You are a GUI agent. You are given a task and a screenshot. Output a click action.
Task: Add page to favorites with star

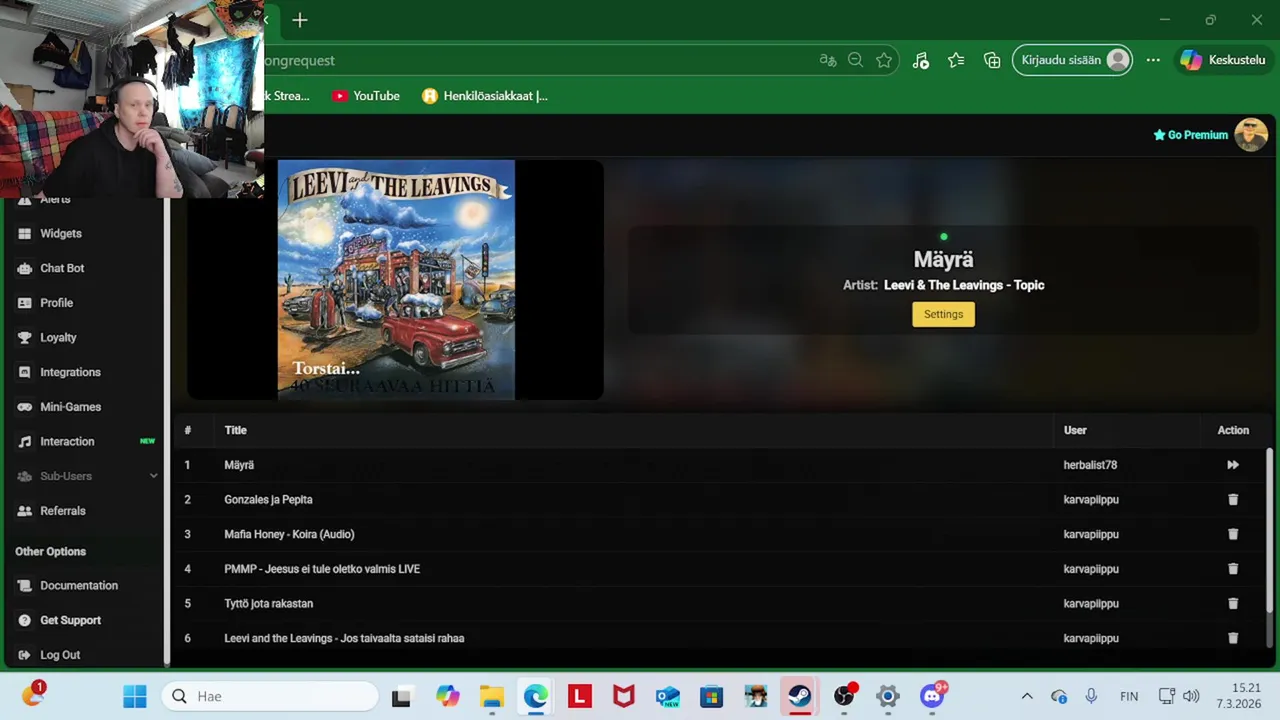point(884,60)
